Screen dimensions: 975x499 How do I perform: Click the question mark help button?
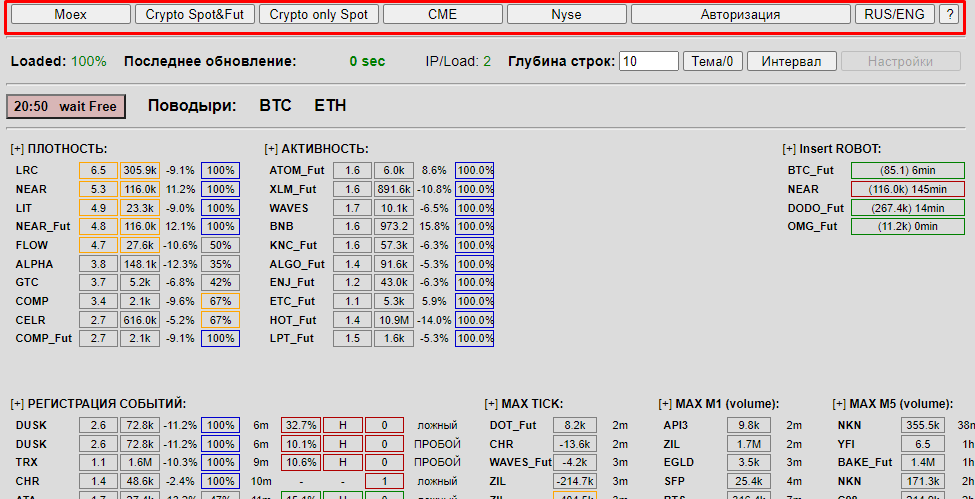(x=949, y=15)
